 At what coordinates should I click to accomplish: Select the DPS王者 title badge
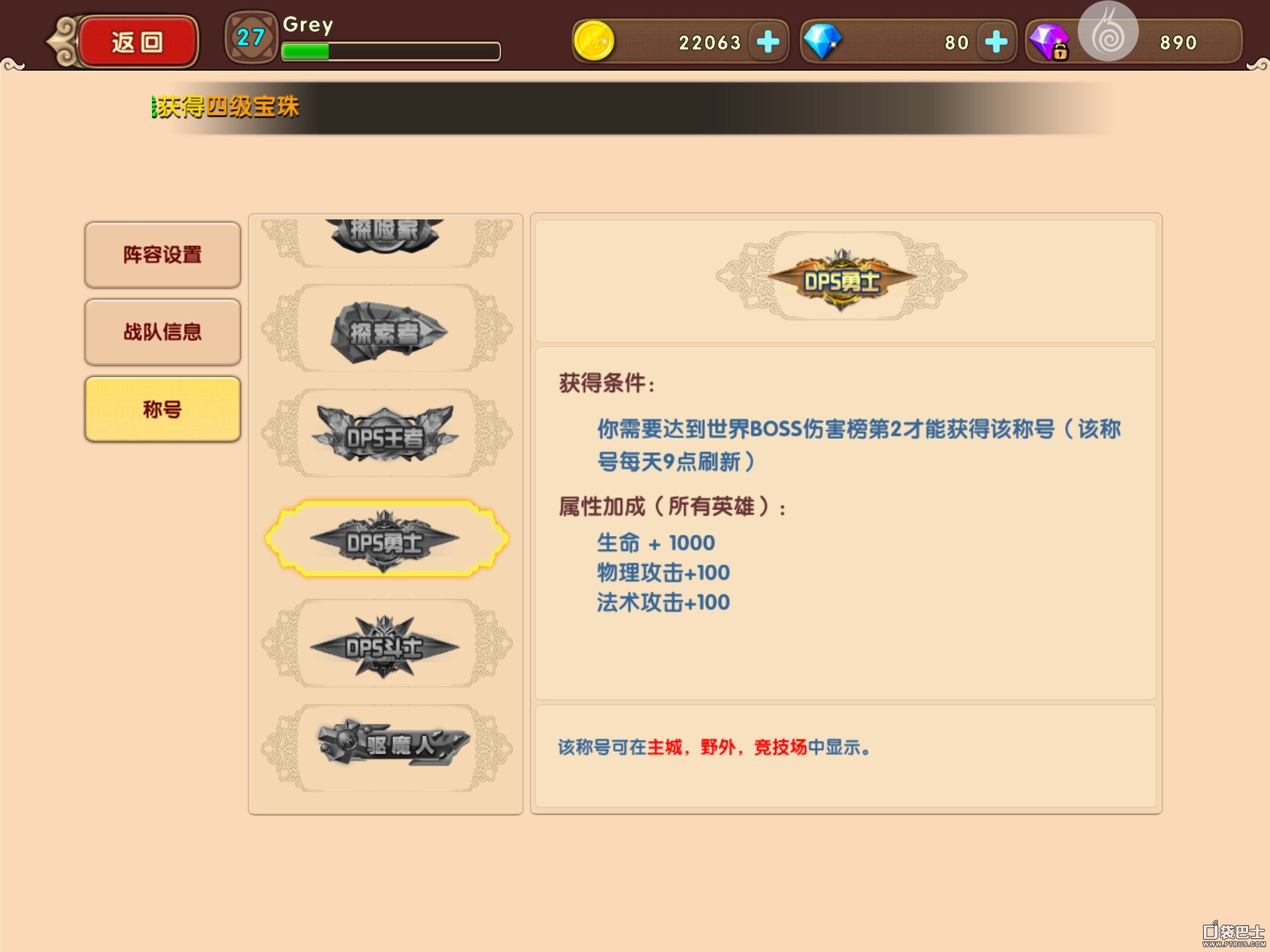(x=387, y=433)
